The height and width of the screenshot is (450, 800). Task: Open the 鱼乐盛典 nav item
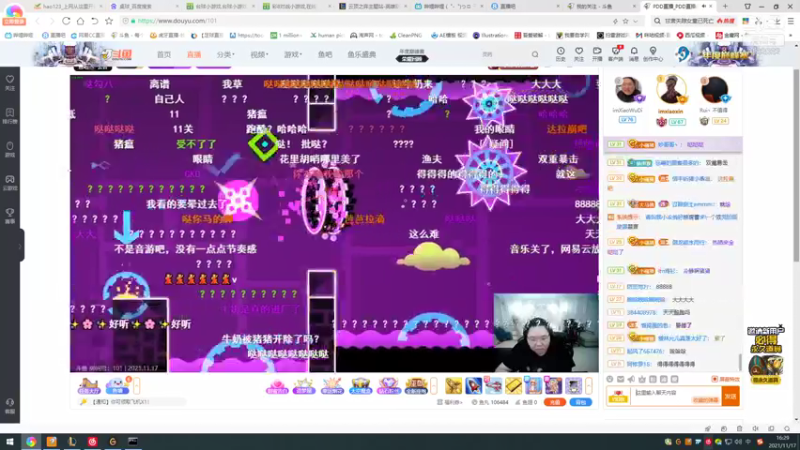362,55
